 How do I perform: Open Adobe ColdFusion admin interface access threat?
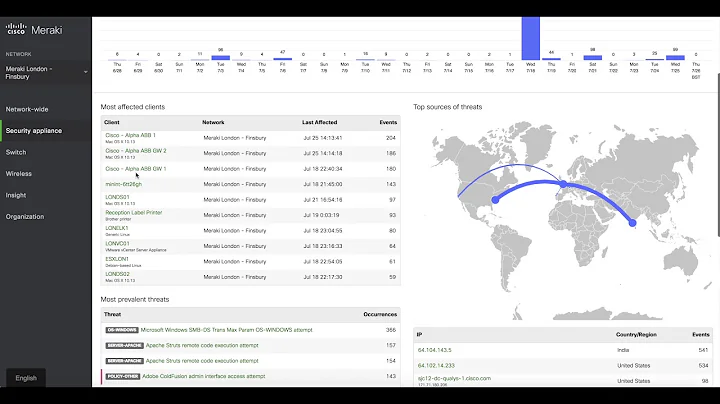click(203, 376)
